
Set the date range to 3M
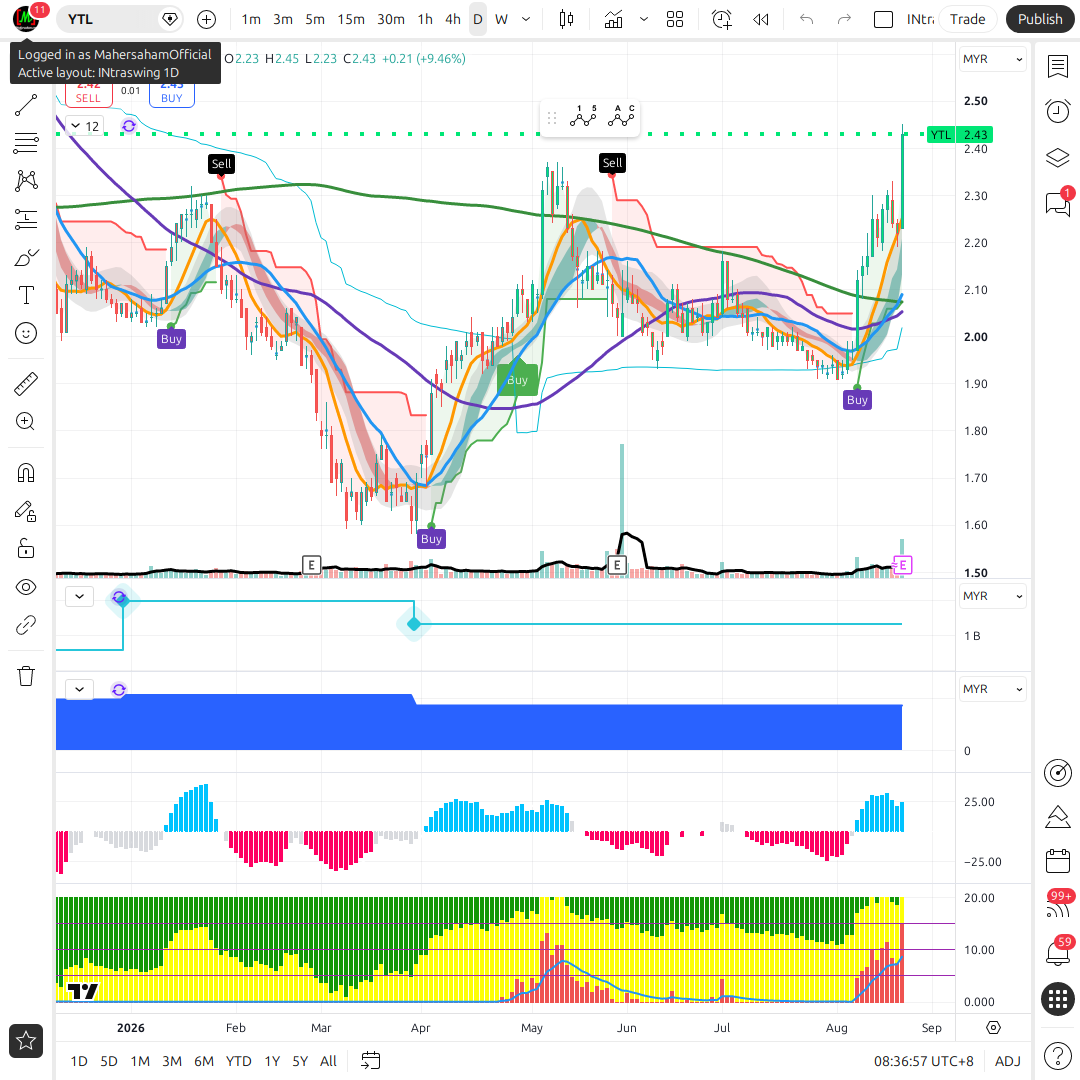172,1061
